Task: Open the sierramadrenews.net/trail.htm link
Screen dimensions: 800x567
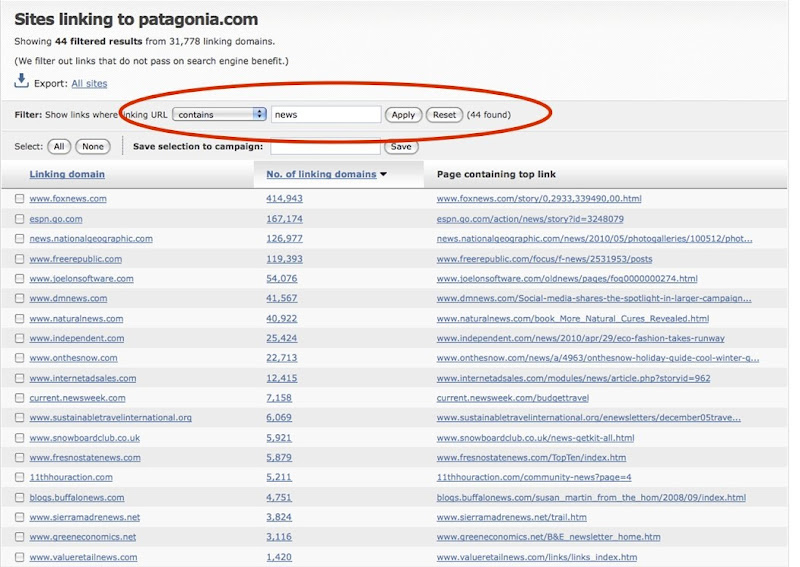Action: point(511,517)
